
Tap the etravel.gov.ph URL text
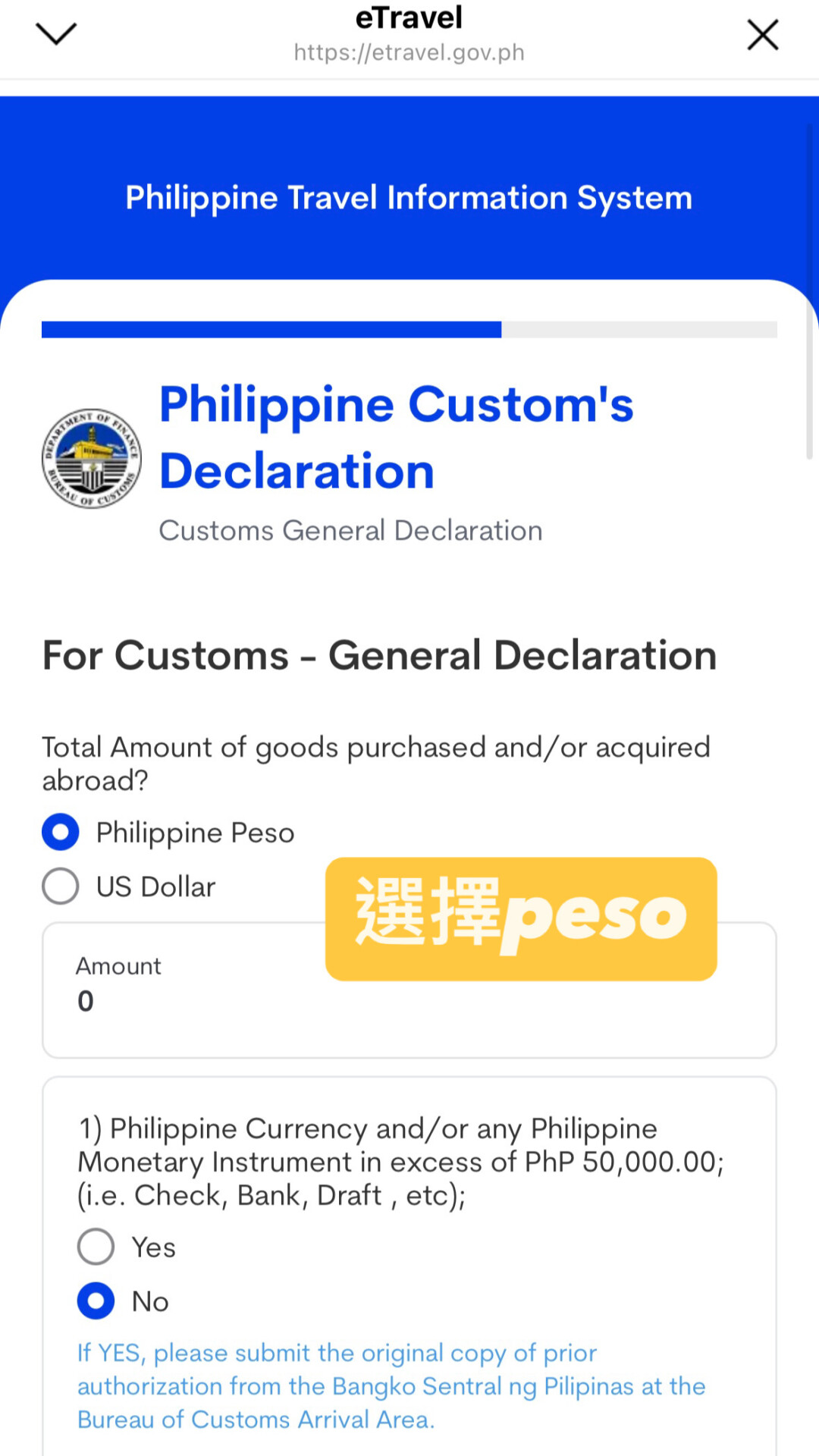pos(409,52)
